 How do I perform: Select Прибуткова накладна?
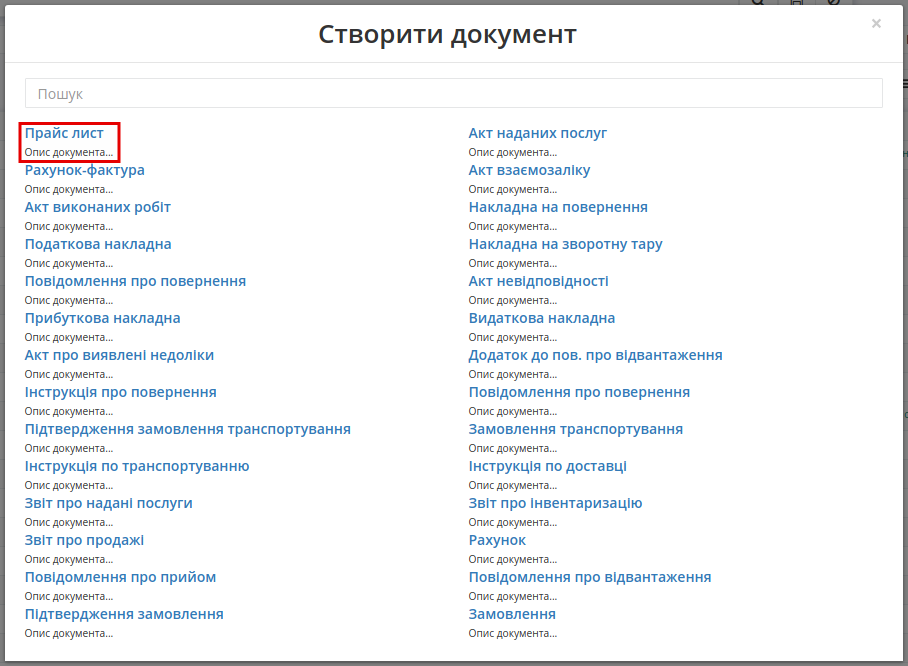pyautogui.click(x=102, y=319)
